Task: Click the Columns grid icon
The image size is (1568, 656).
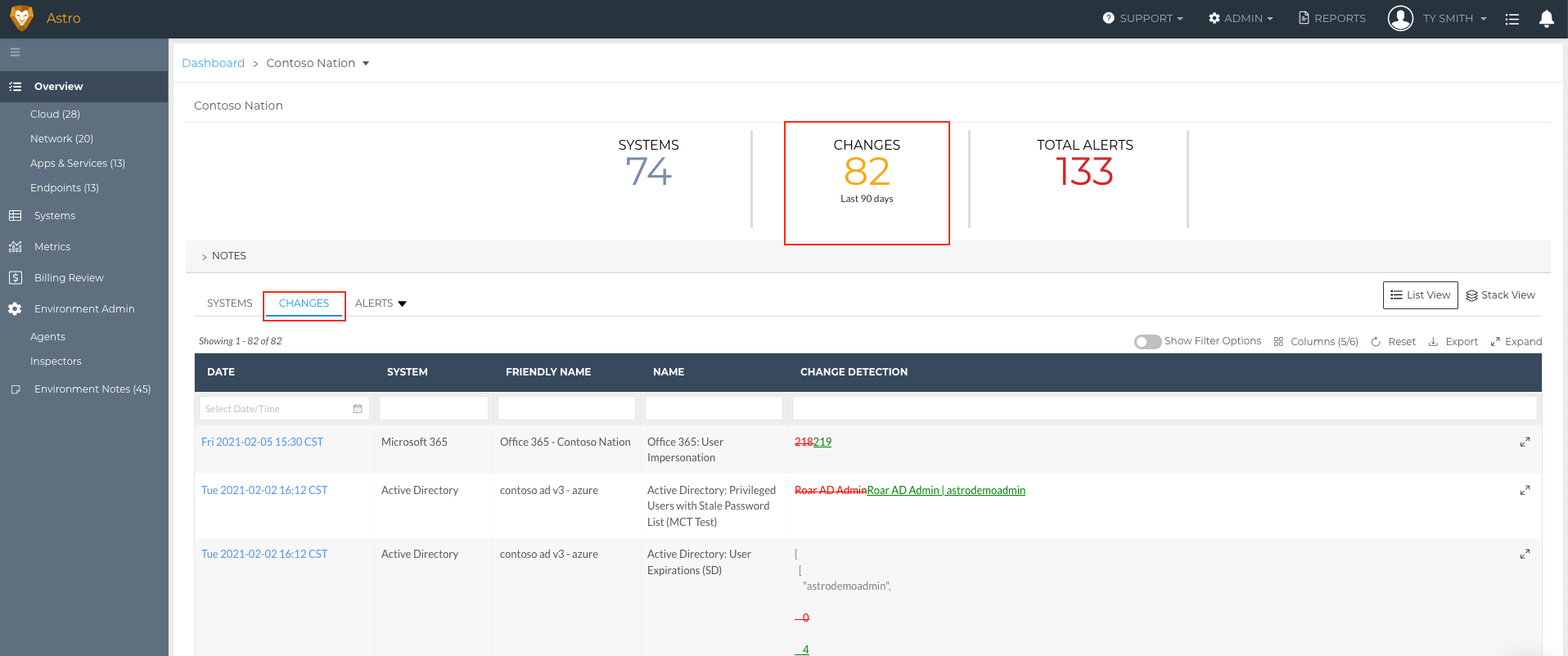Action: (1278, 342)
